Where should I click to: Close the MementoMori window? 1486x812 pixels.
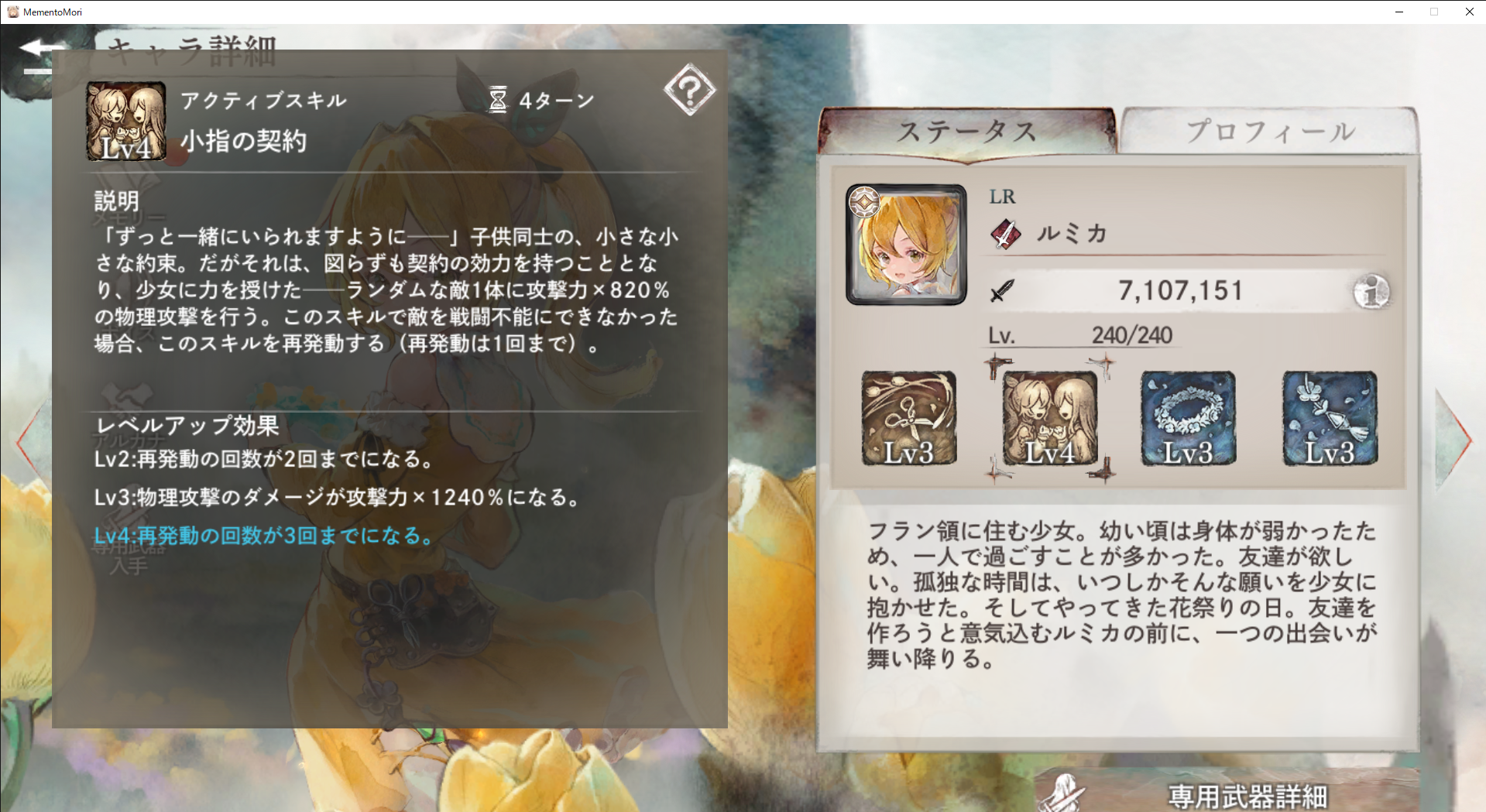click(x=1469, y=12)
